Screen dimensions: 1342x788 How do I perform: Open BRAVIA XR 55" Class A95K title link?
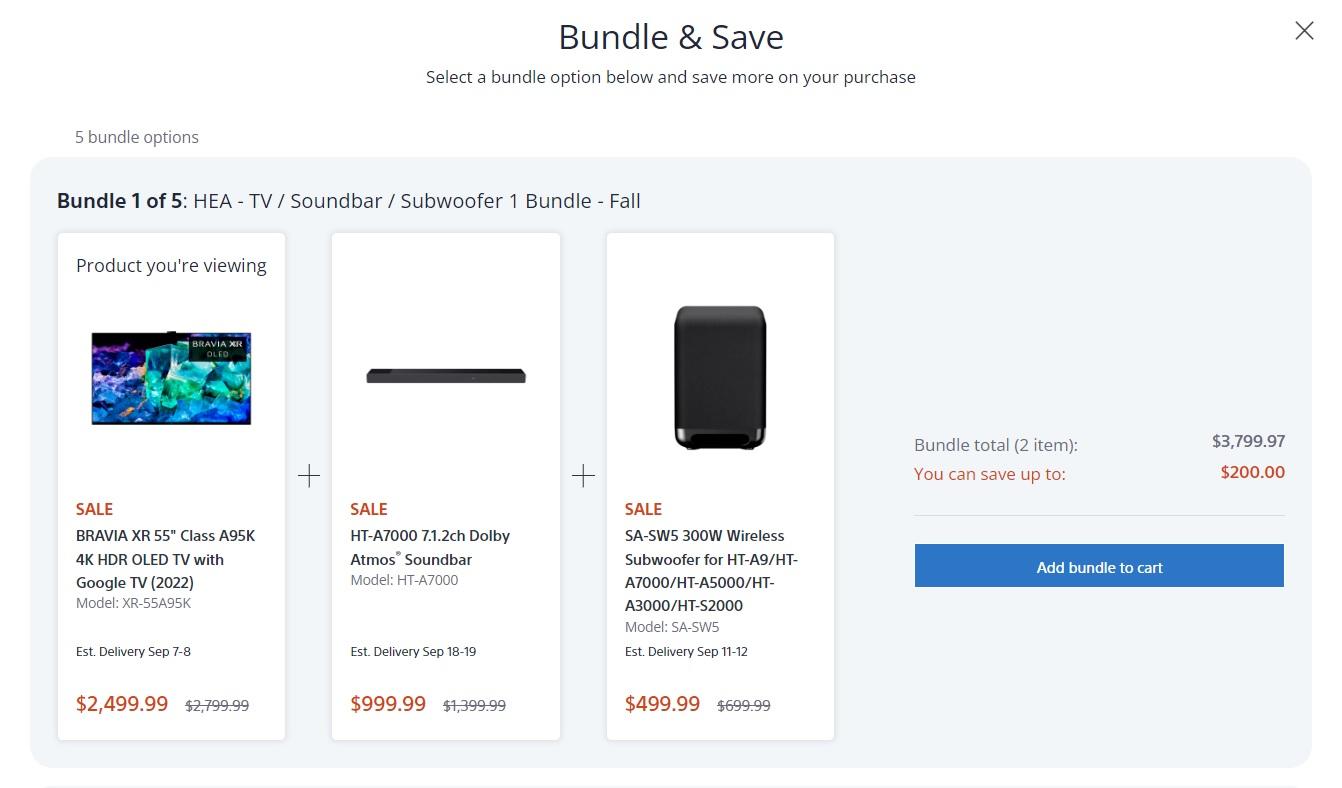[x=165, y=559]
